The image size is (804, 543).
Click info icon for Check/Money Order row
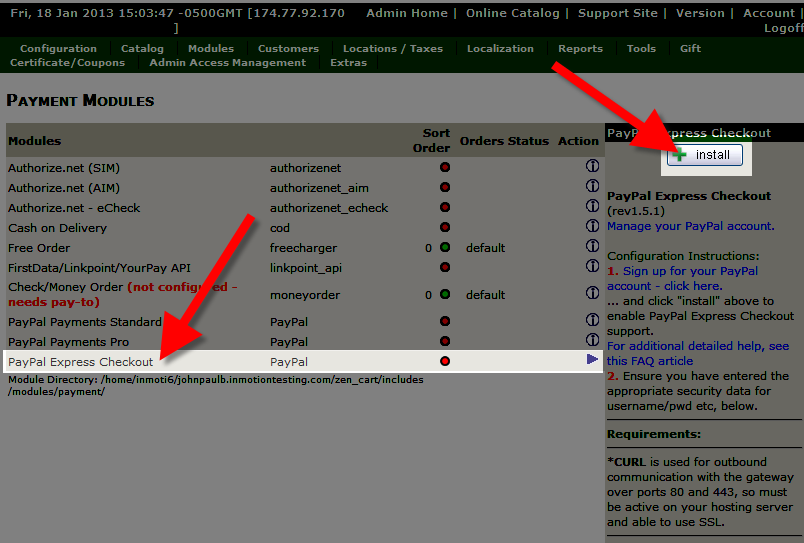(593, 294)
